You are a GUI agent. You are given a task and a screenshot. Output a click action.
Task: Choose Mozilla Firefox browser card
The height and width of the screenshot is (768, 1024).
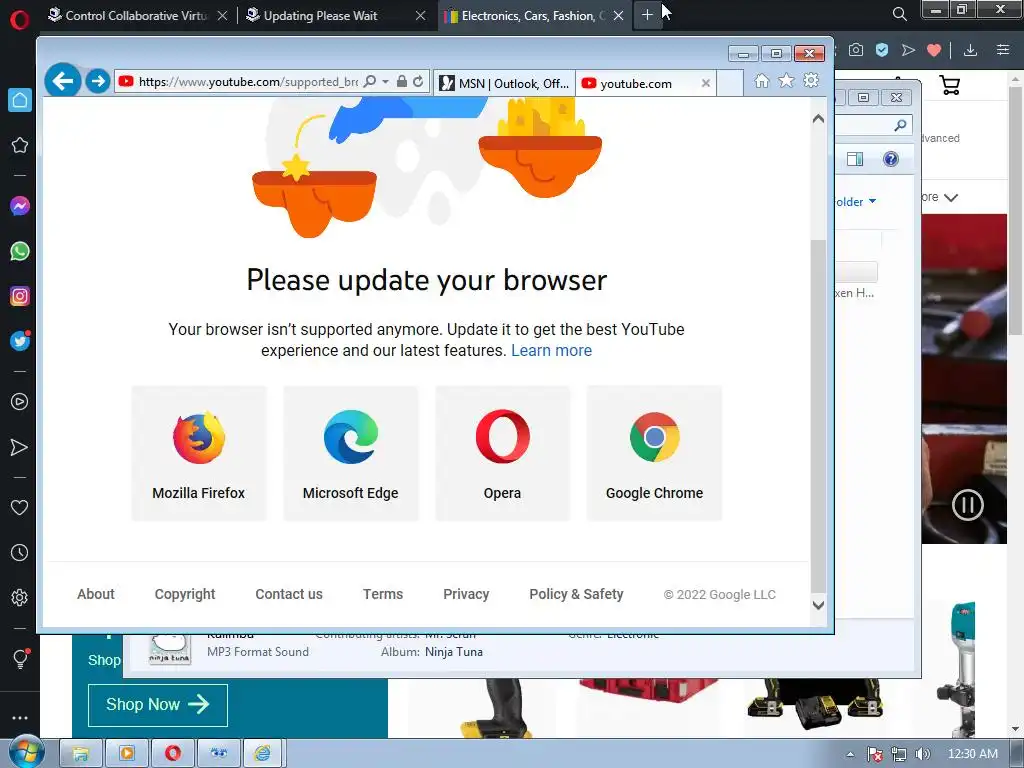[x=199, y=453]
